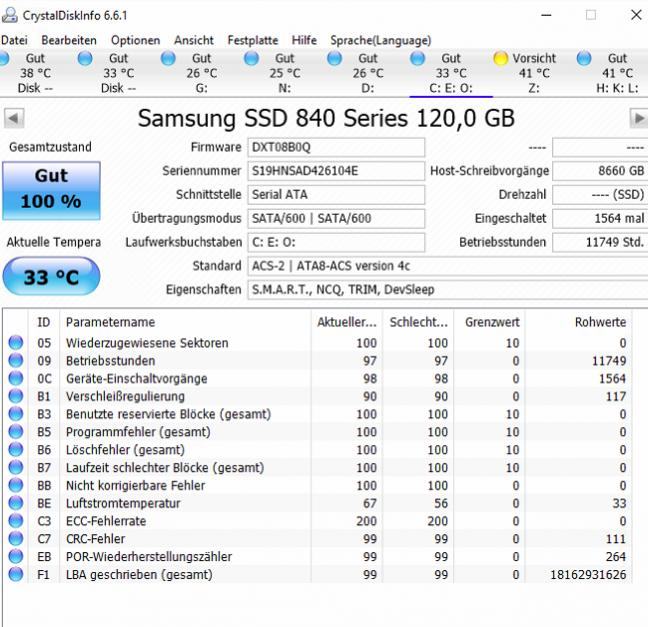Click the Parametername column header
This screenshot has width=648, height=627.
pos(185,322)
